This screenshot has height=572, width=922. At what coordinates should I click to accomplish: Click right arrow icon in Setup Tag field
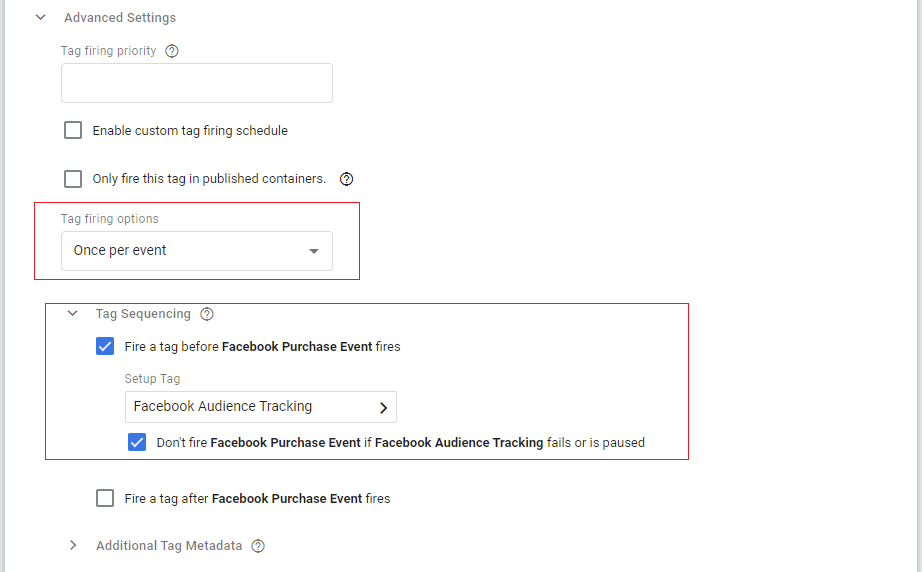tap(383, 407)
